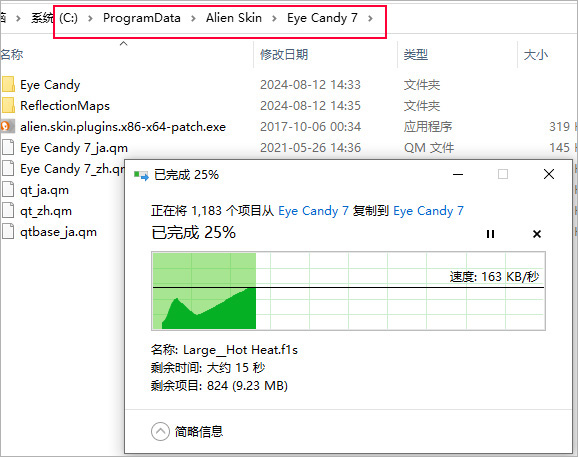The width and height of the screenshot is (578, 457).
Task: Click 速度: 163 KB/秒 label
Action: (494, 277)
